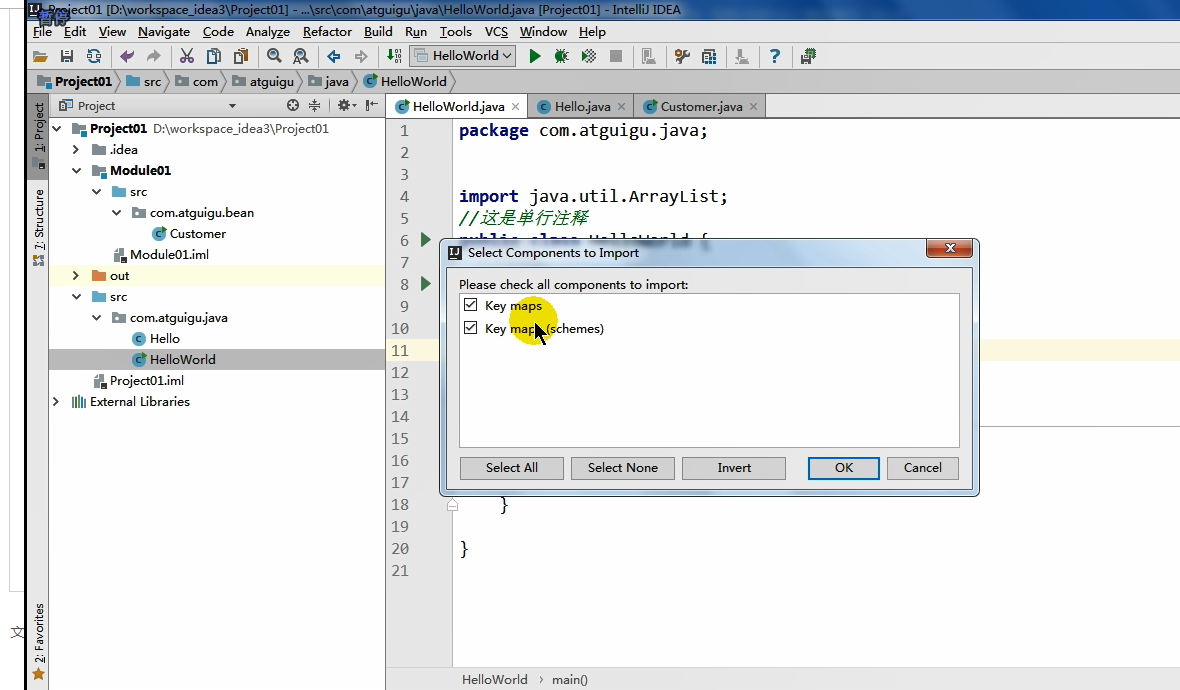Uncheck the Key maps (schemes) checkbox

[x=470, y=328]
